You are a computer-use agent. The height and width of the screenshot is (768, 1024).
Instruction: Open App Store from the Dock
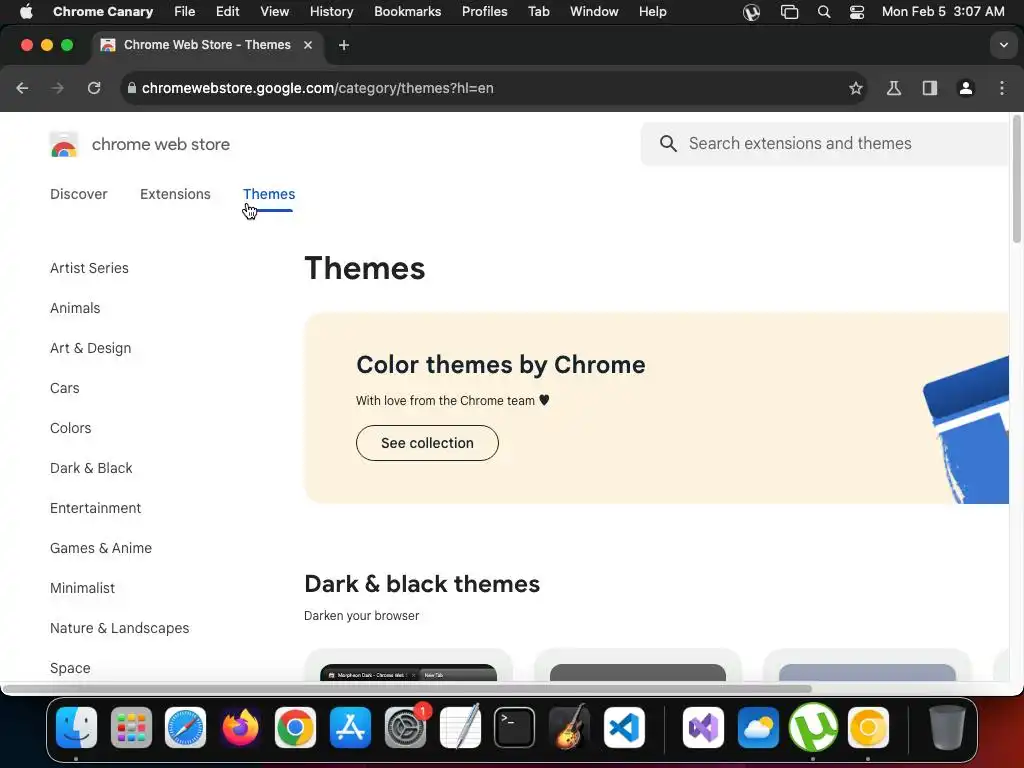[x=351, y=728]
